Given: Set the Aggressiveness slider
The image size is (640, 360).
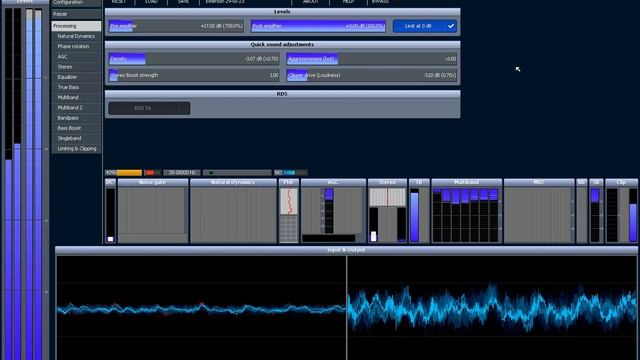Looking at the screenshot, I should pos(371,59).
